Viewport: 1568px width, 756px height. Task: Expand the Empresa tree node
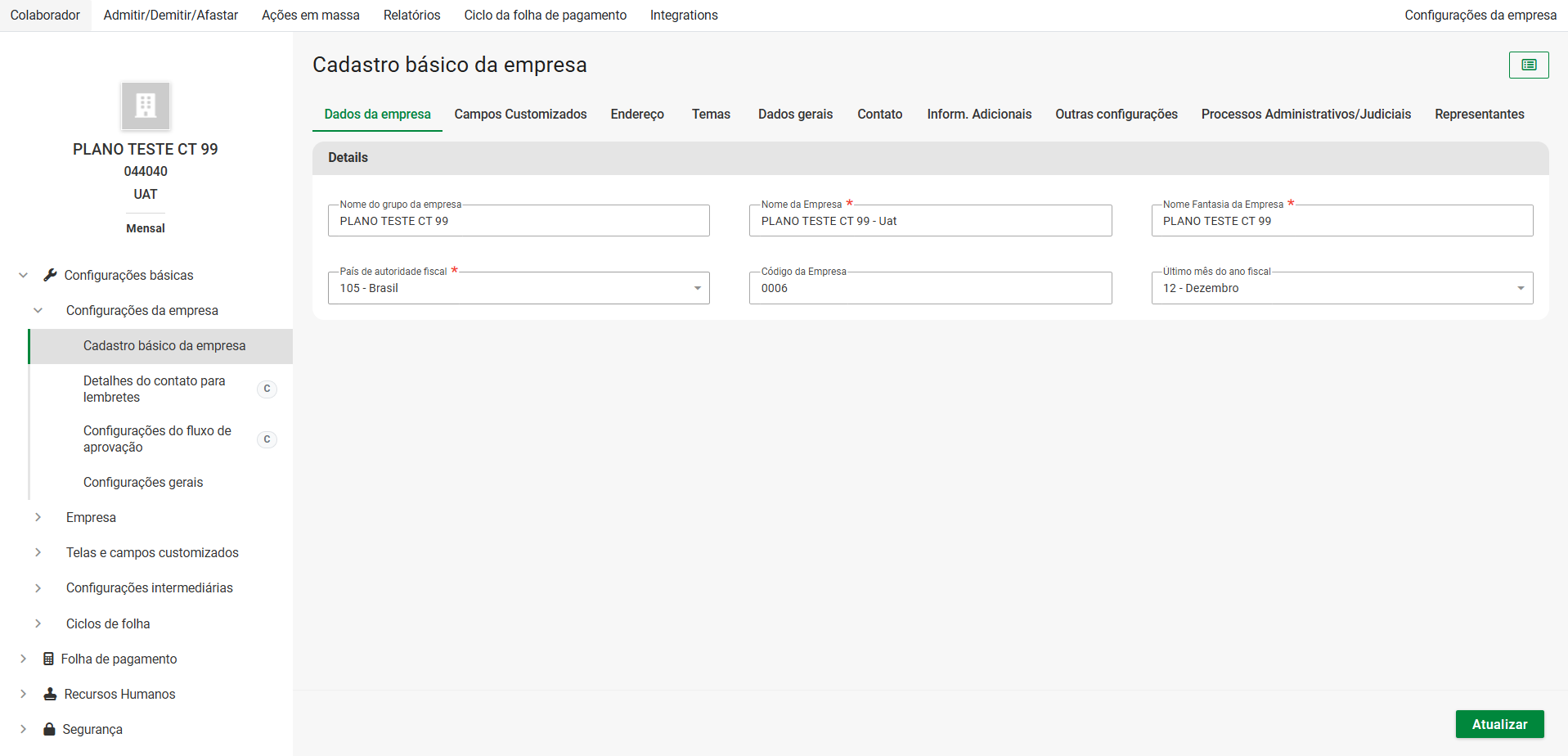[38, 517]
